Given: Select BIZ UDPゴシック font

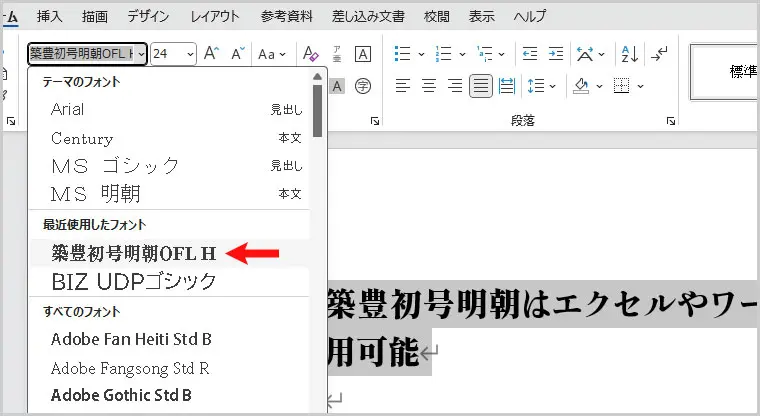Looking at the screenshot, I should [170, 282].
